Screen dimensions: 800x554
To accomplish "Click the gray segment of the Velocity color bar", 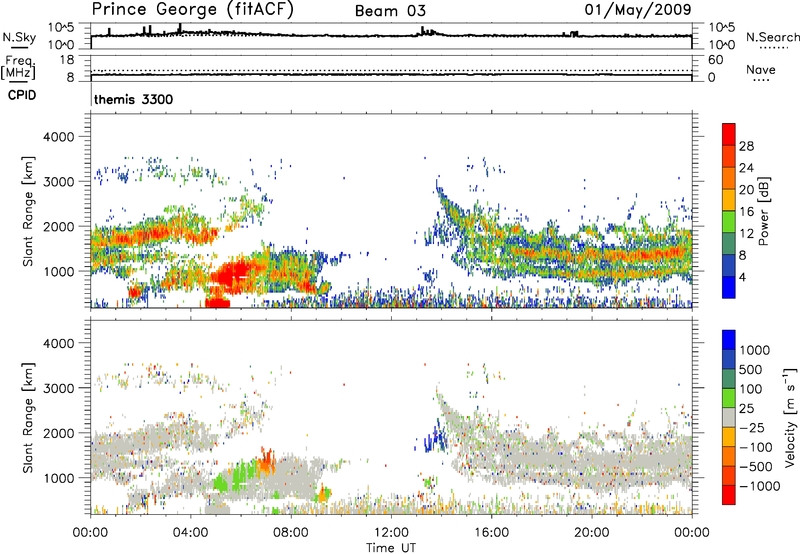I will pos(729,417).
